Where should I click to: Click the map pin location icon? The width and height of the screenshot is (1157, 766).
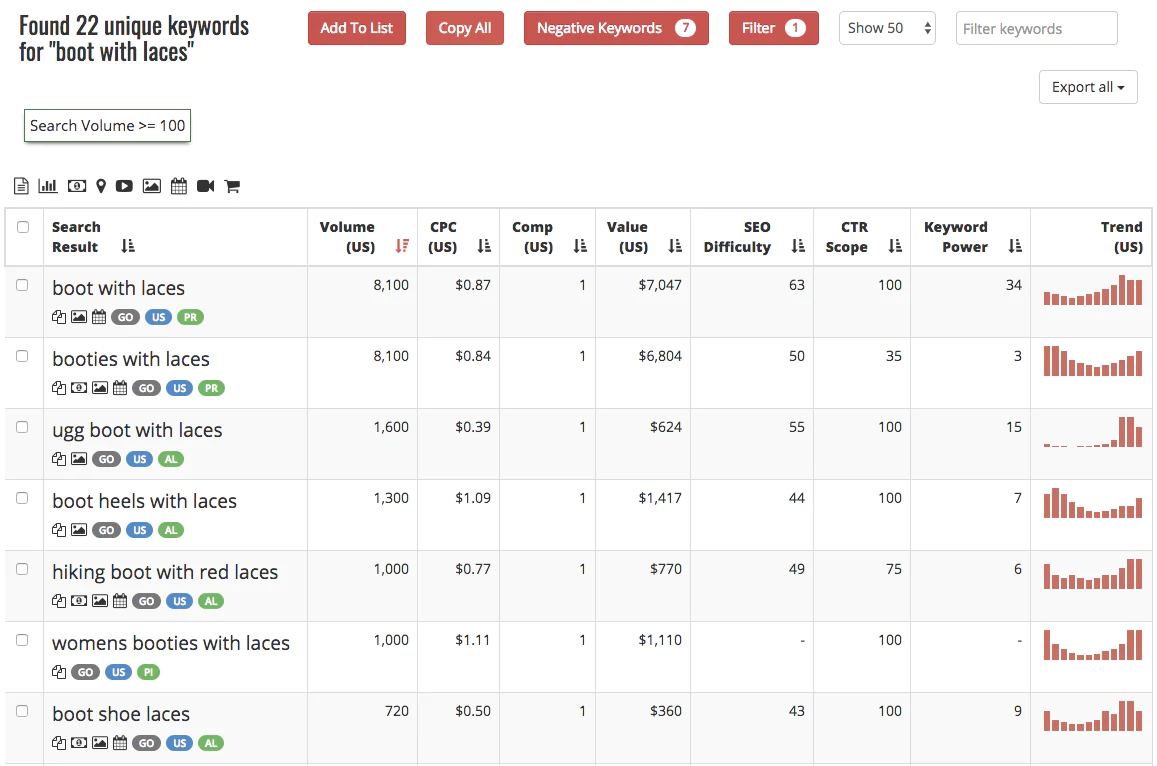pos(101,186)
